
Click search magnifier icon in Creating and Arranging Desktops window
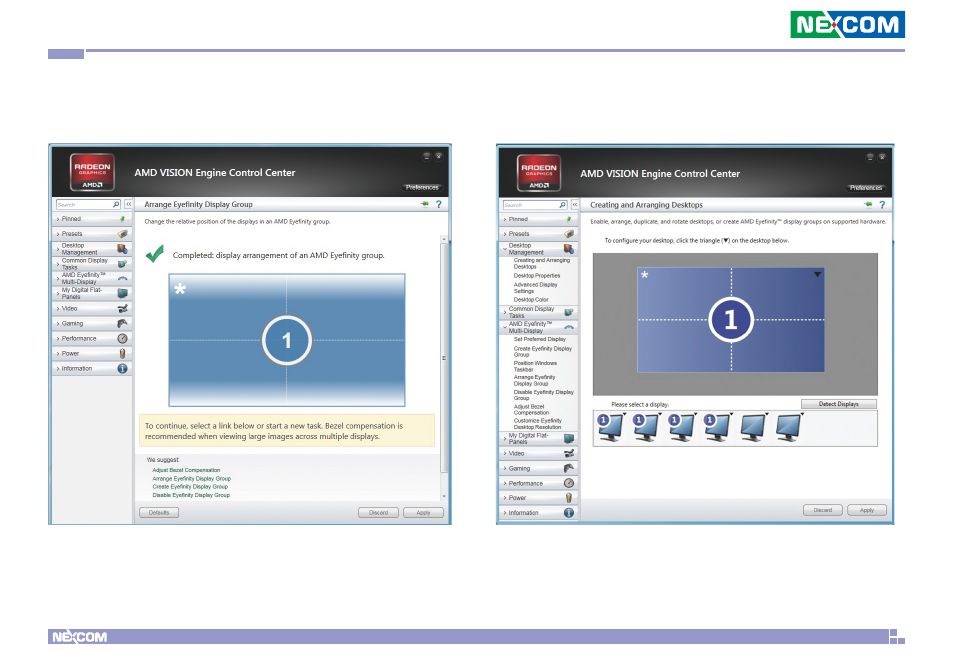click(x=562, y=205)
